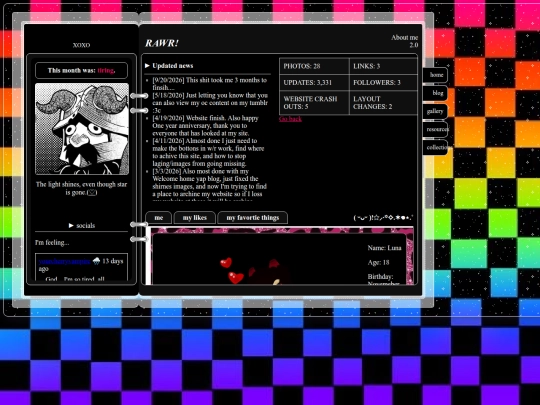Image resolution: width=540 pixels, height=405 pixels.
Task: Click the [9/20/2026] news entry
Action: (x=209, y=84)
